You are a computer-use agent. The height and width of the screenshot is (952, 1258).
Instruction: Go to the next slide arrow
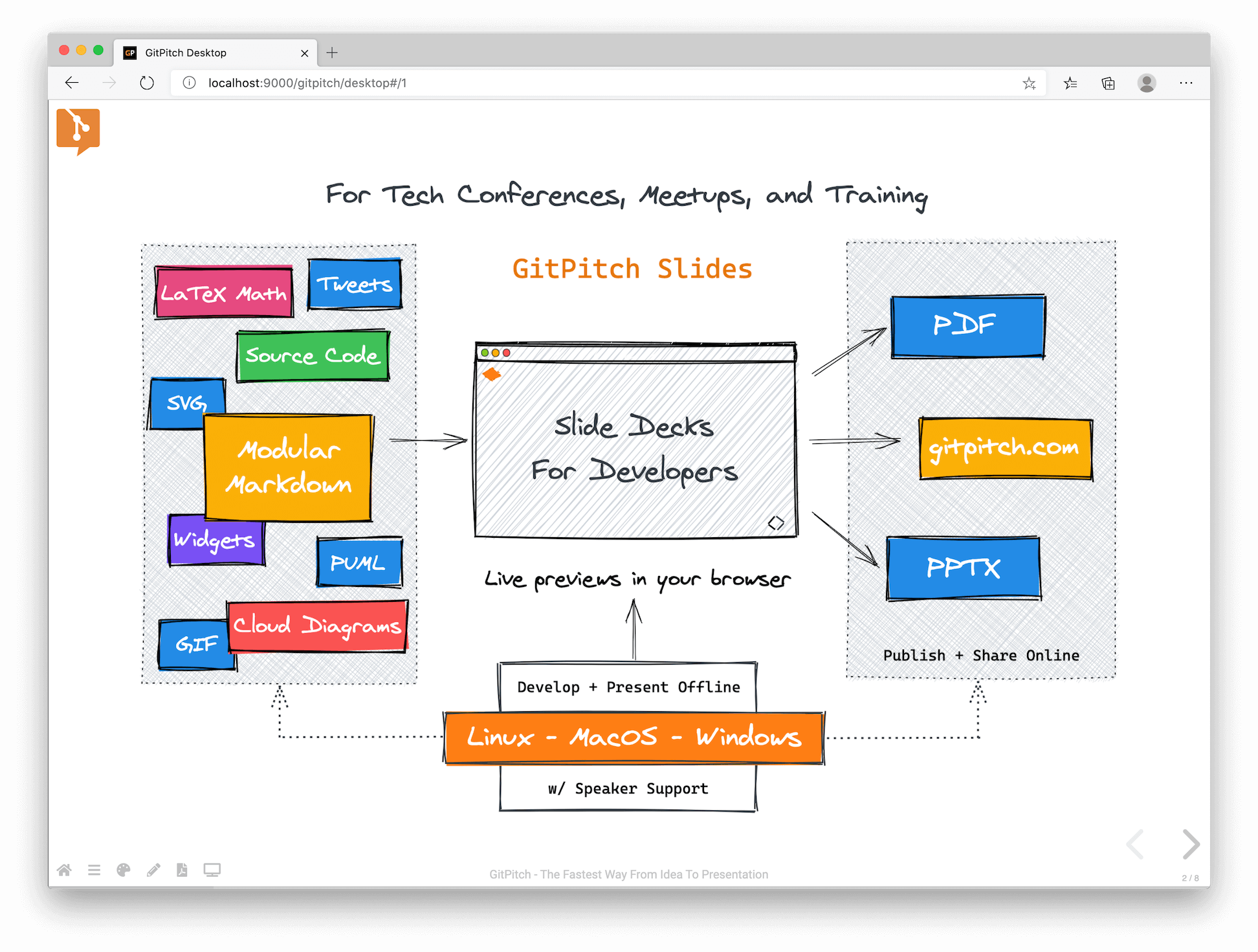coord(1190,844)
